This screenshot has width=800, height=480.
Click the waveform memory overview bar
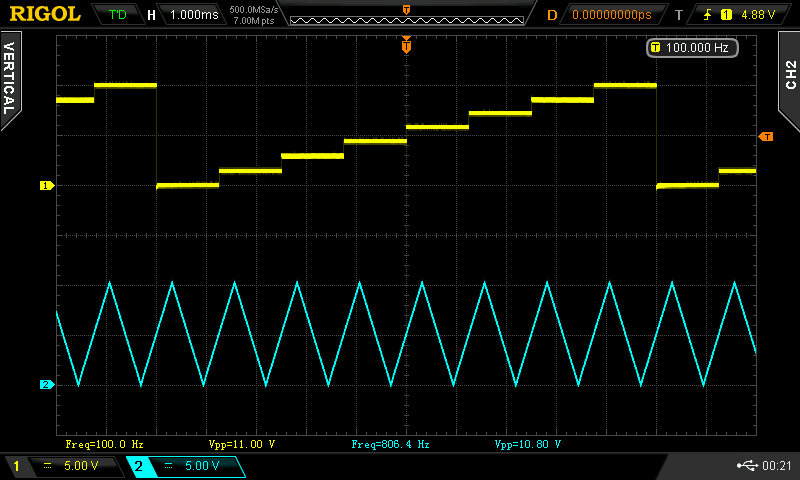406,17
